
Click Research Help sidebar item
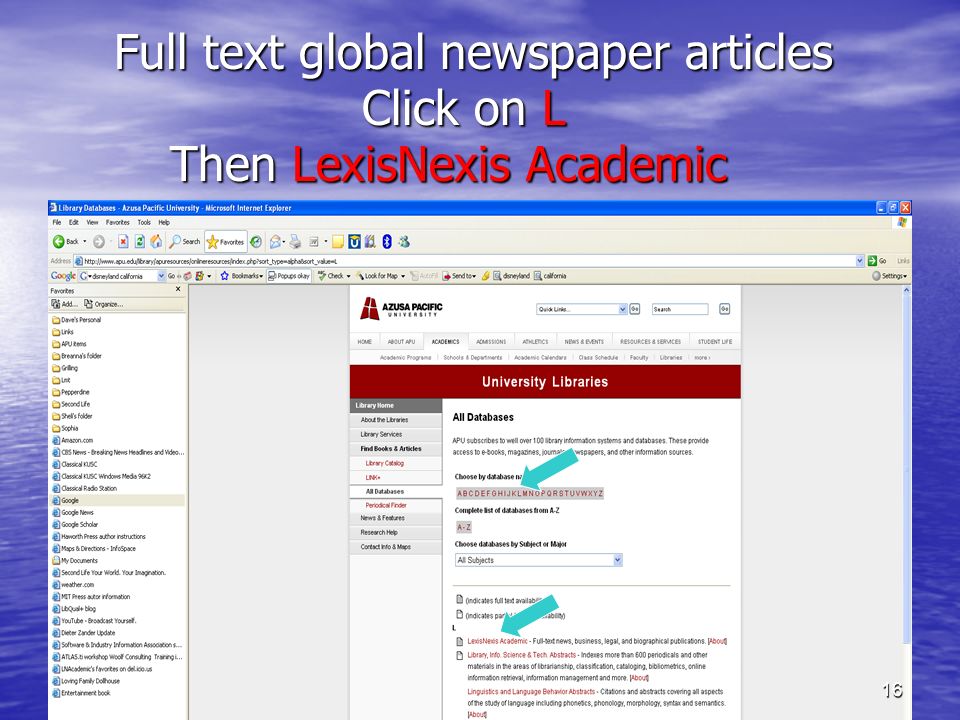pos(396,533)
